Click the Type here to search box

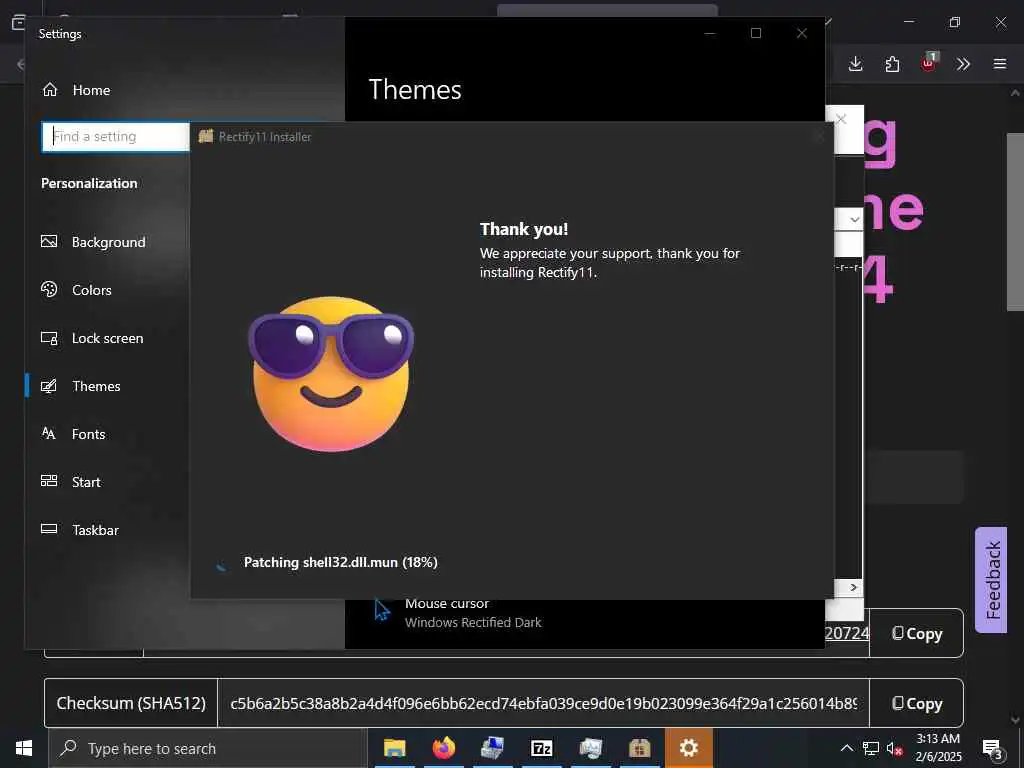tap(208, 748)
